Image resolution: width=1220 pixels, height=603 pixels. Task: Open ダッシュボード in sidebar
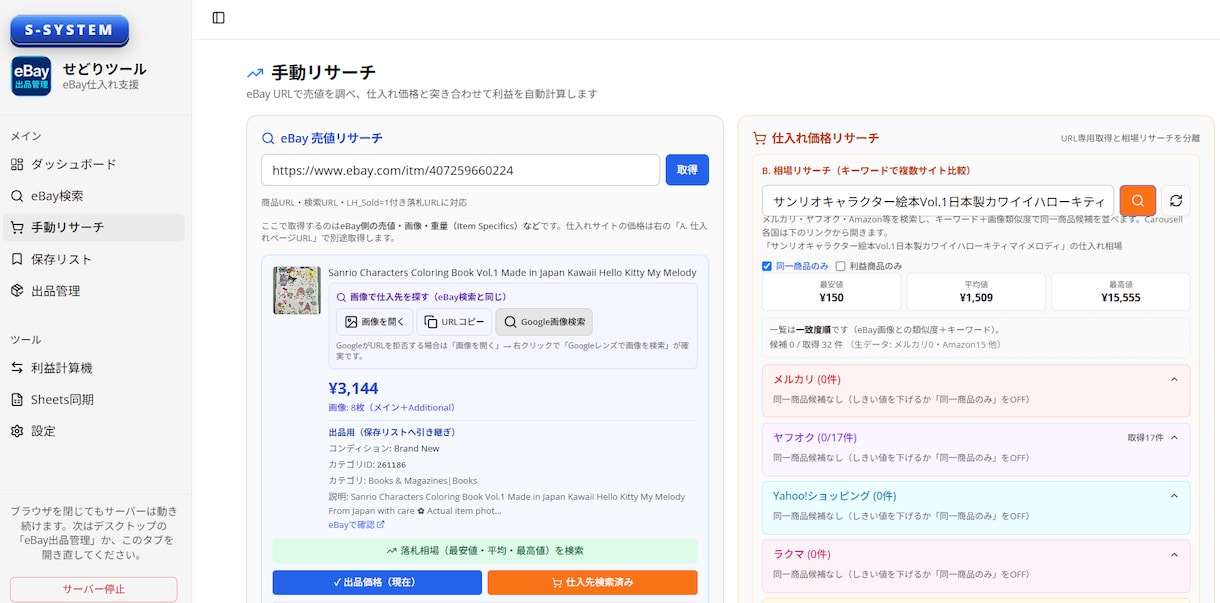pyautogui.click(x=93, y=164)
